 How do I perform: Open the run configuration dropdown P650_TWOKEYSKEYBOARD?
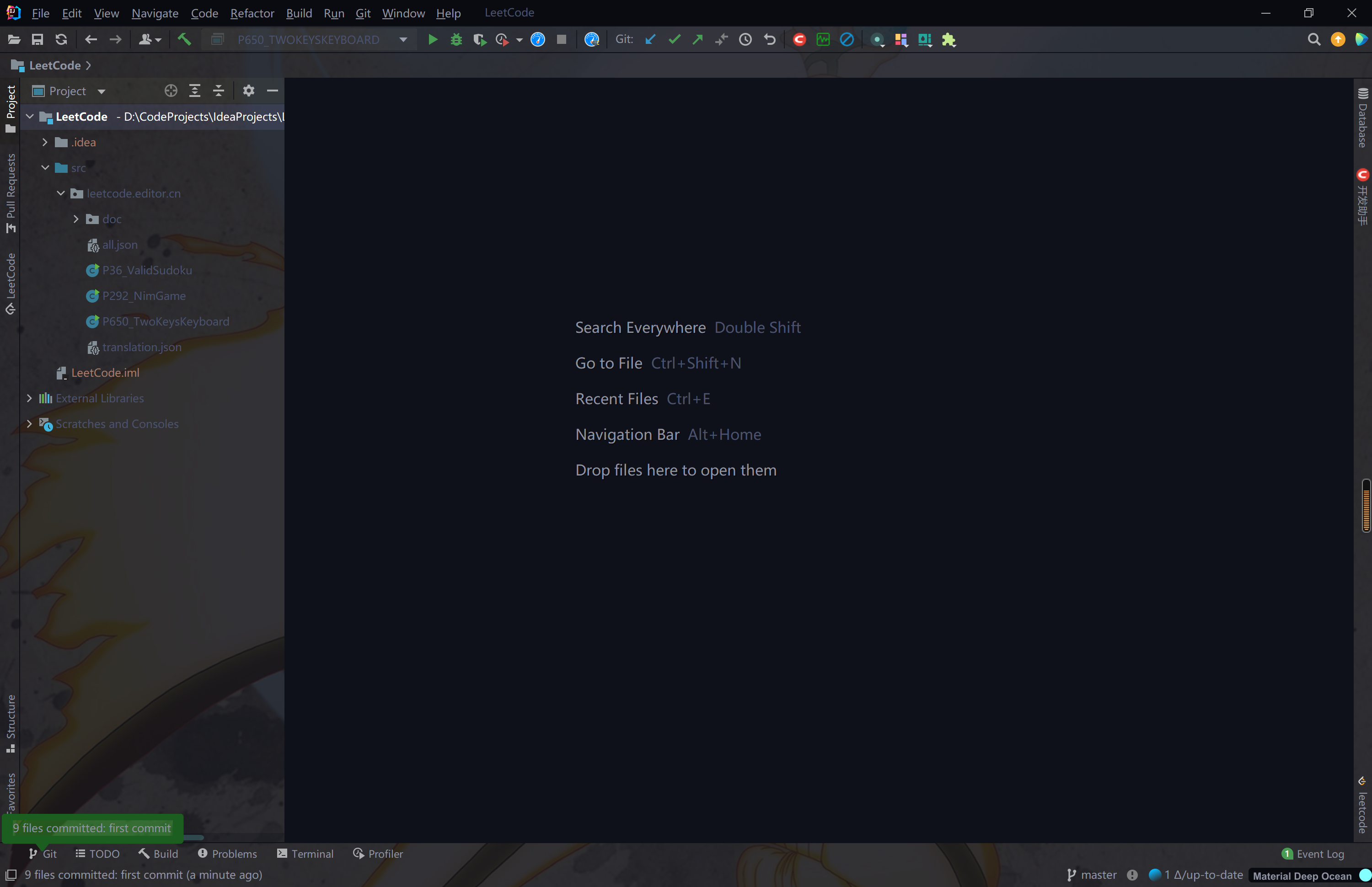pos(310,39)
